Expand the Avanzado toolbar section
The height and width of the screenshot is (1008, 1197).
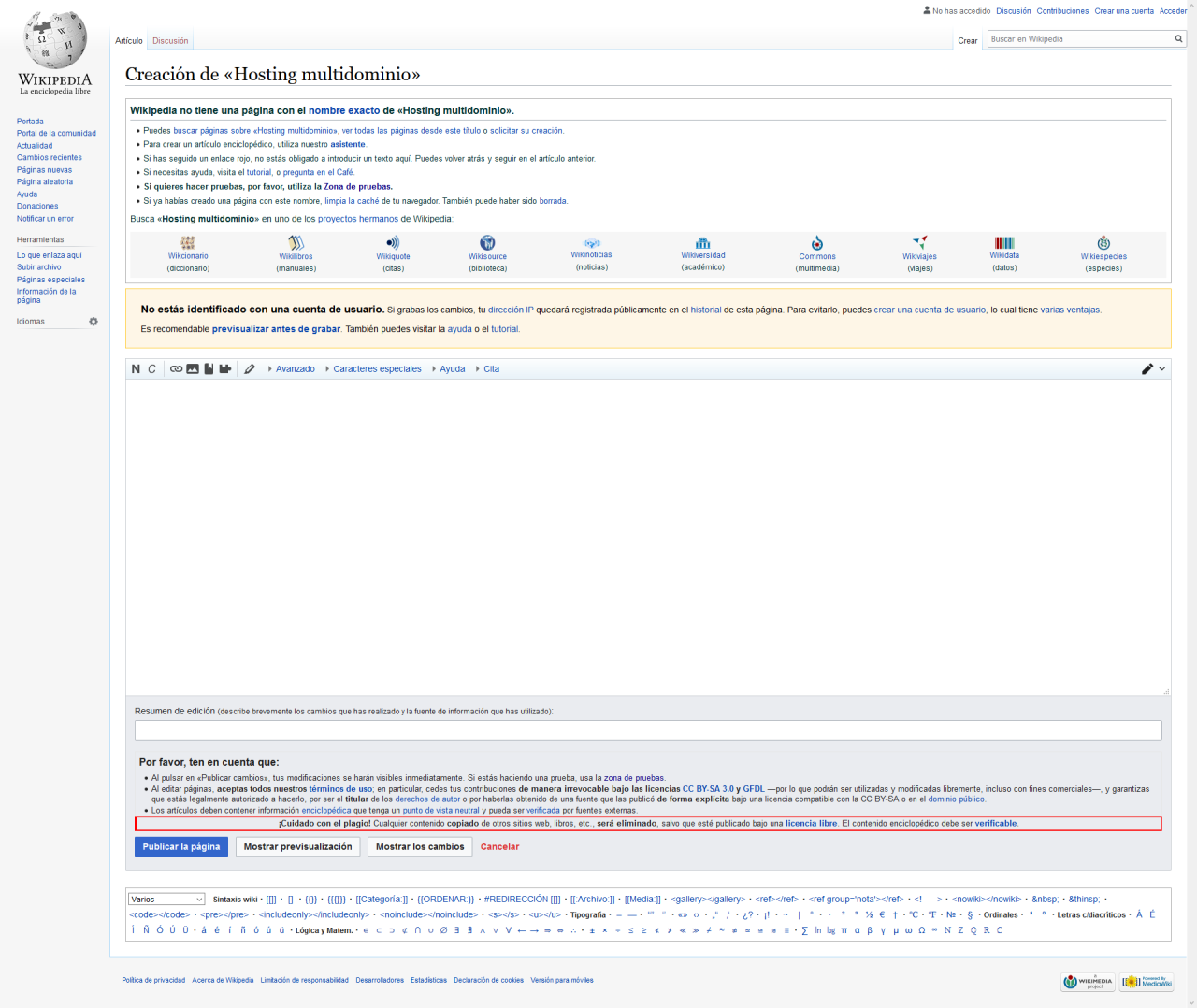[x=295, y=368]
